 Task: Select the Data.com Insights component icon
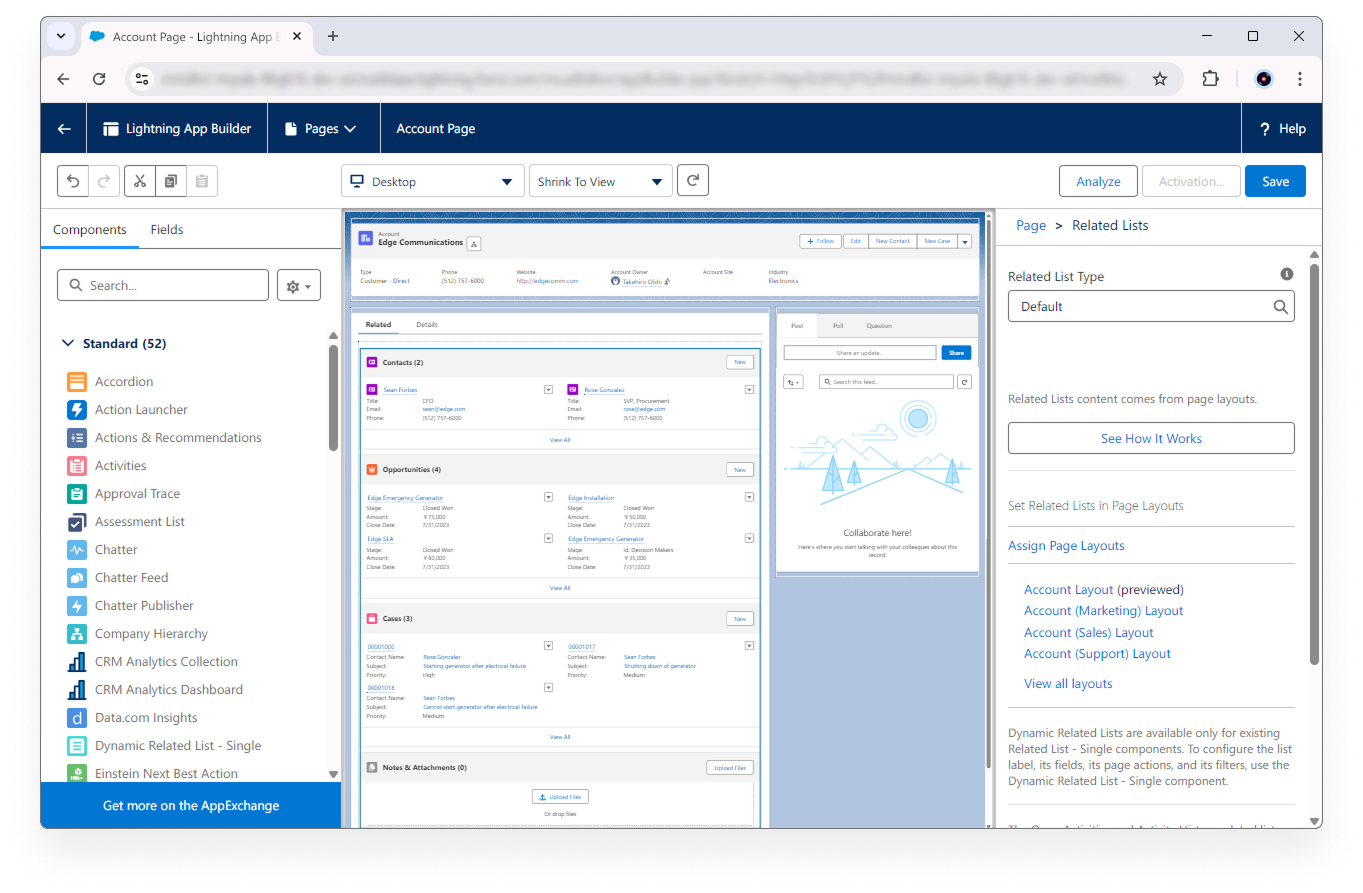[77, 717]
